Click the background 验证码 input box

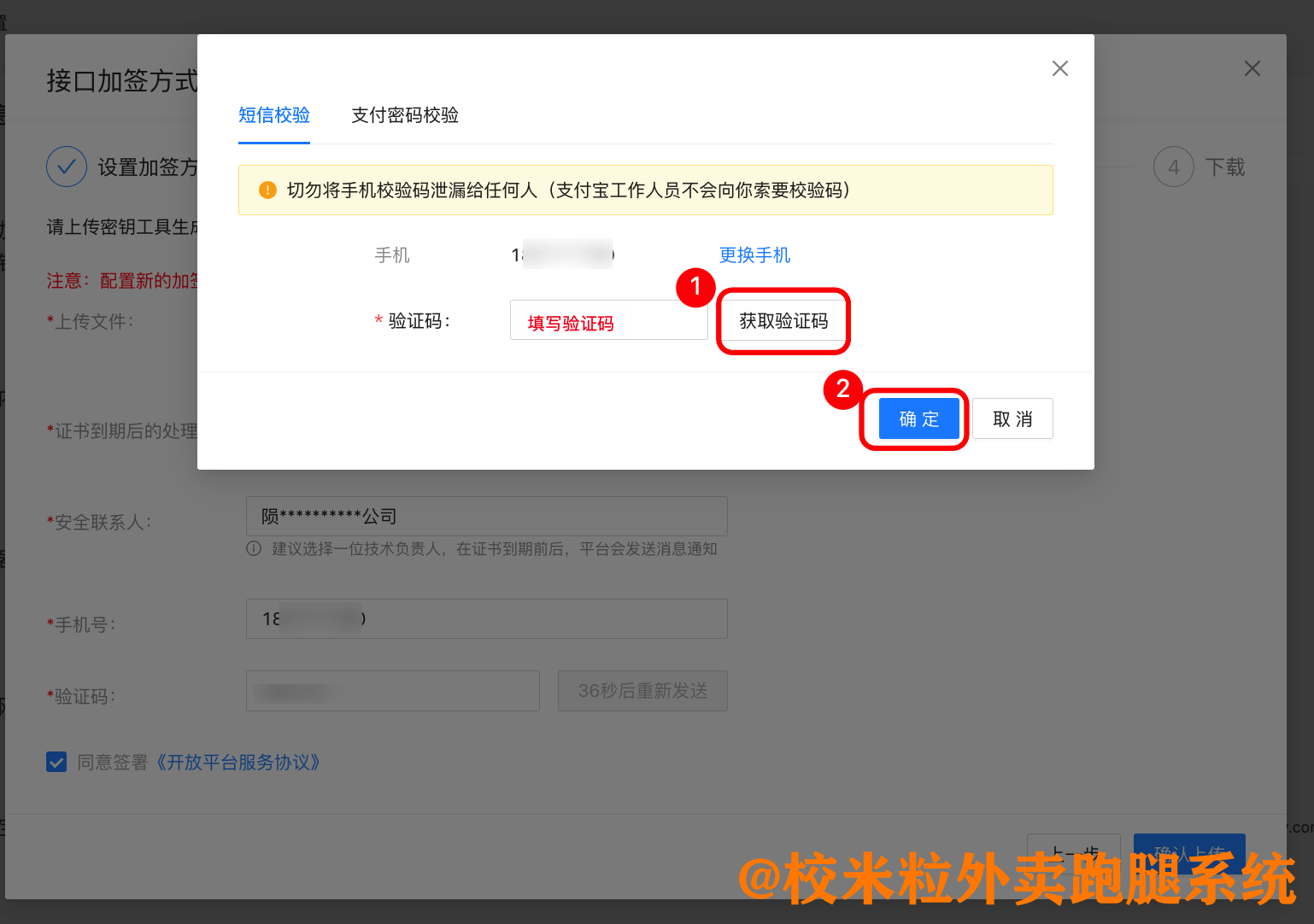point(392,691)
